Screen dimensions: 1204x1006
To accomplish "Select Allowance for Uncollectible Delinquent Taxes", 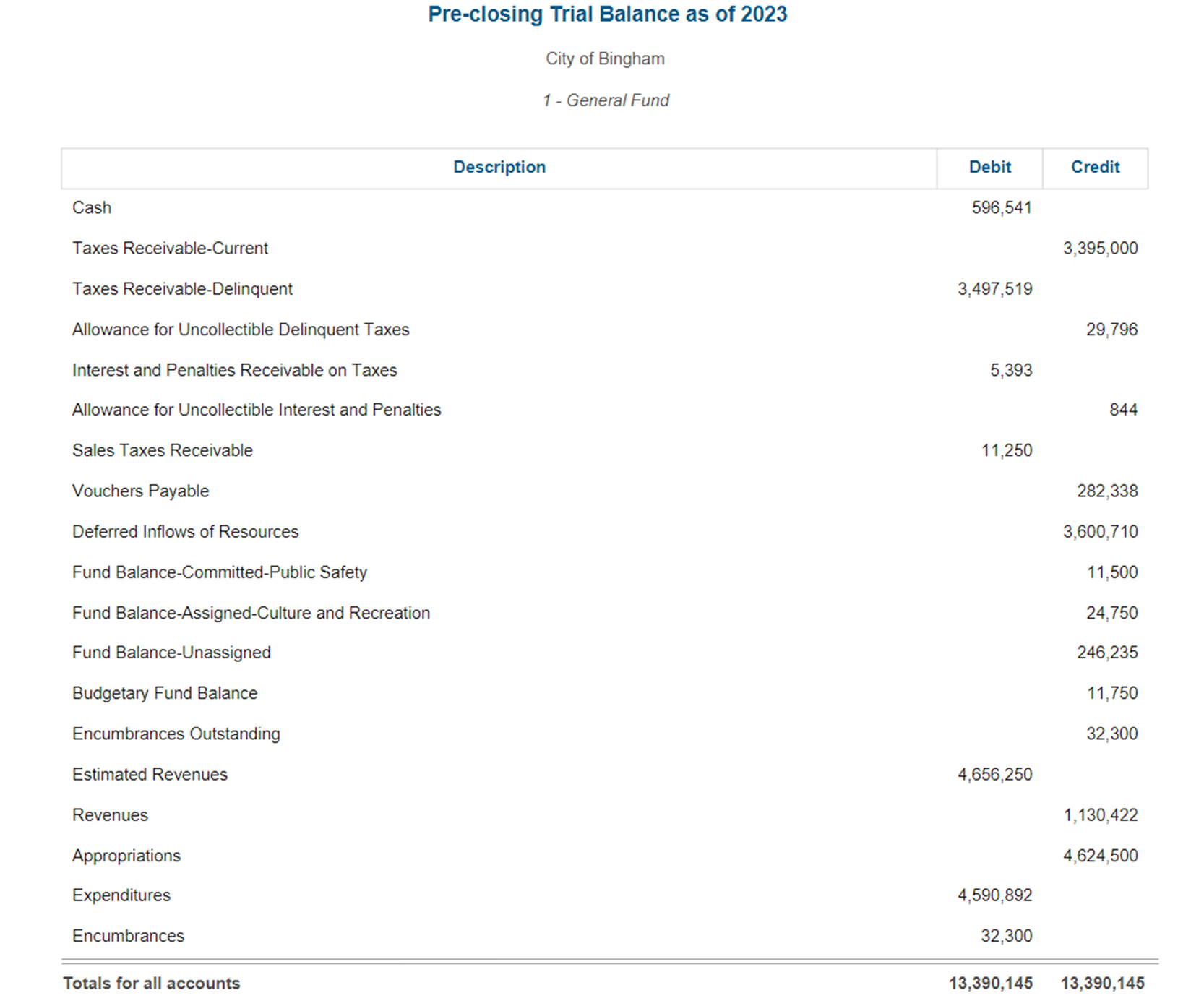I will pyautogui.click(x=241, y=329).
